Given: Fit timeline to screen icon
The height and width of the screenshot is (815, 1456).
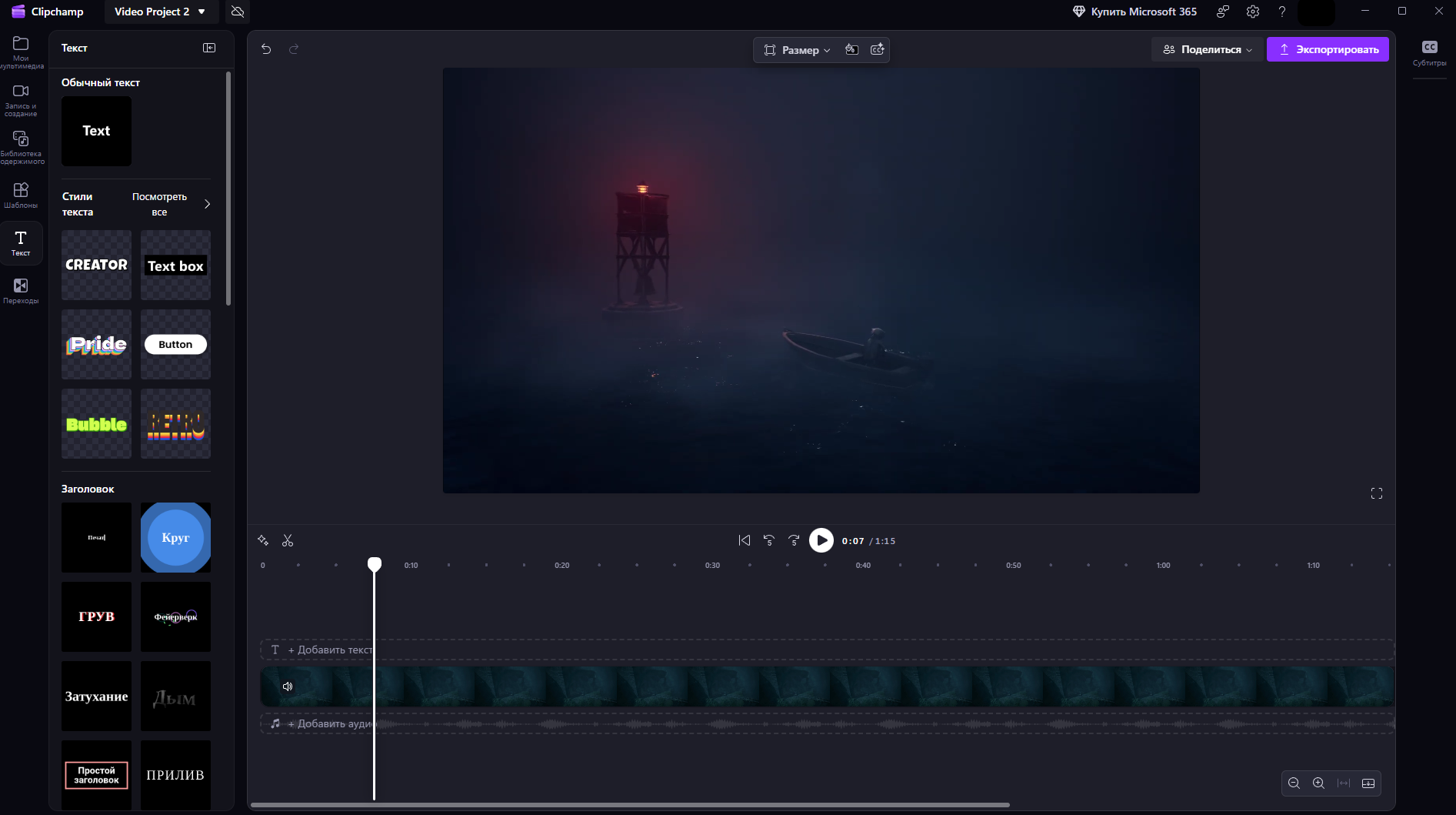Looking at the screenshot, I should (x=1344, y=783).
